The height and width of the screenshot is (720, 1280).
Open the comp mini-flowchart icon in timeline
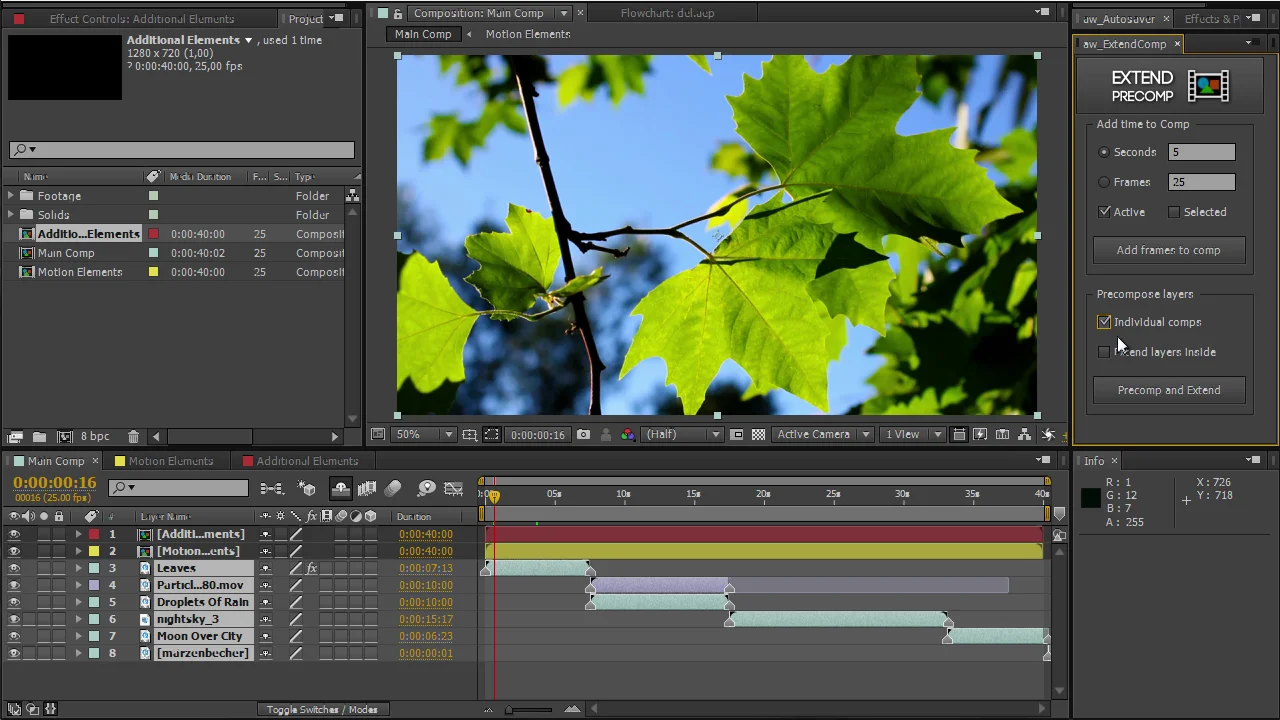pos(271,488)
